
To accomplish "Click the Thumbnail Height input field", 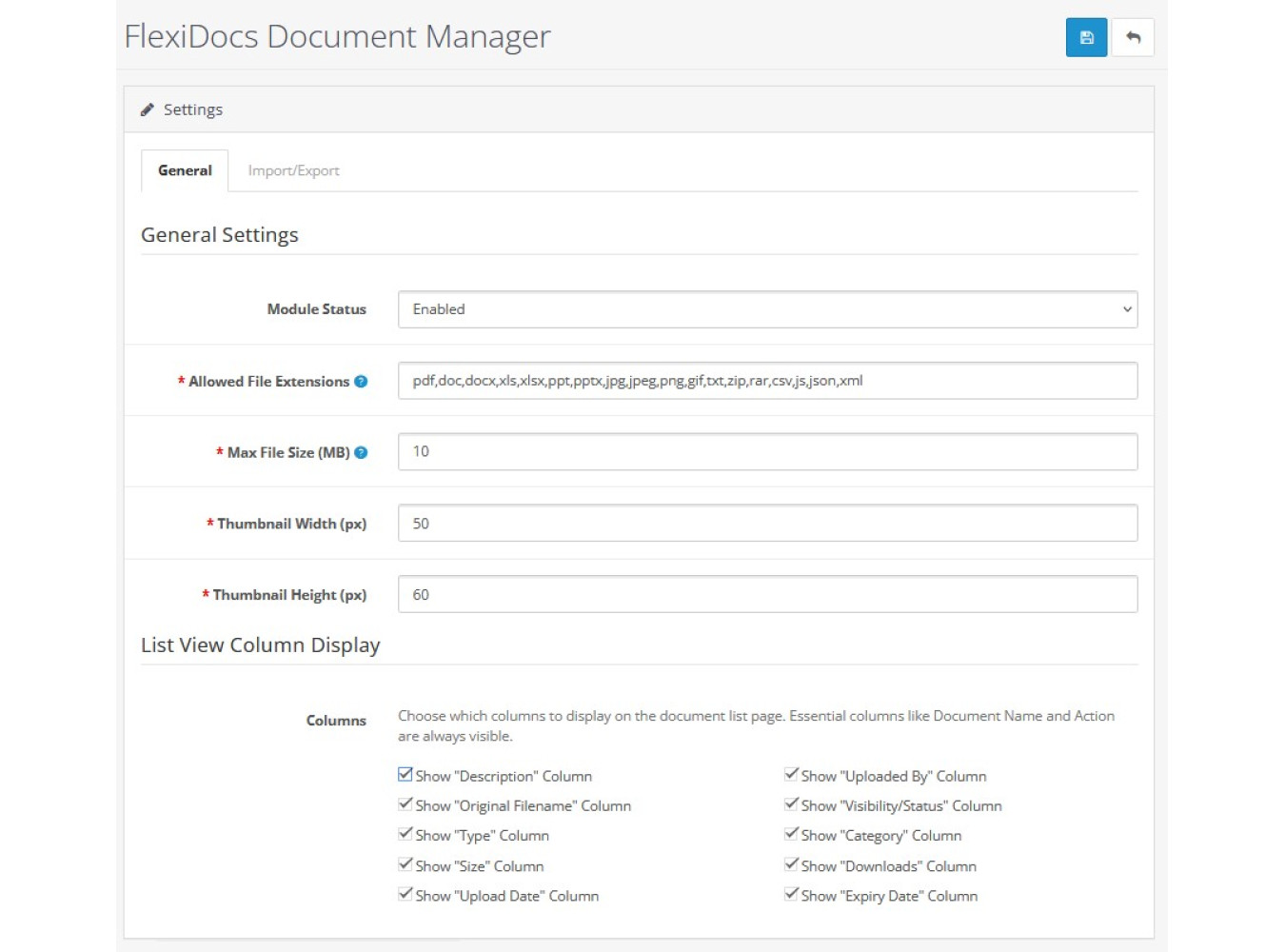I will [x=767, y=595].
